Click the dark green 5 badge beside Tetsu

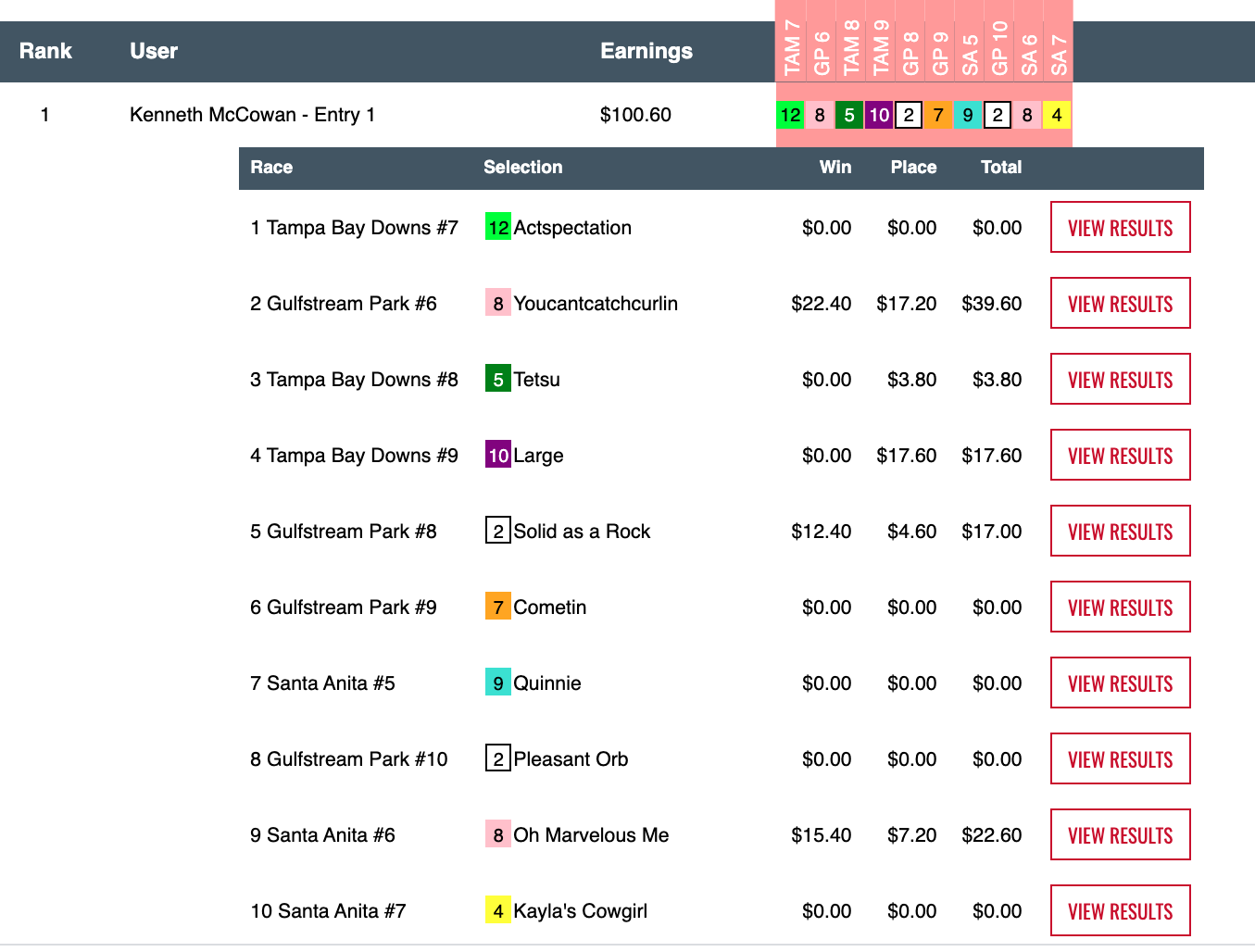click(x=497, y=380)
